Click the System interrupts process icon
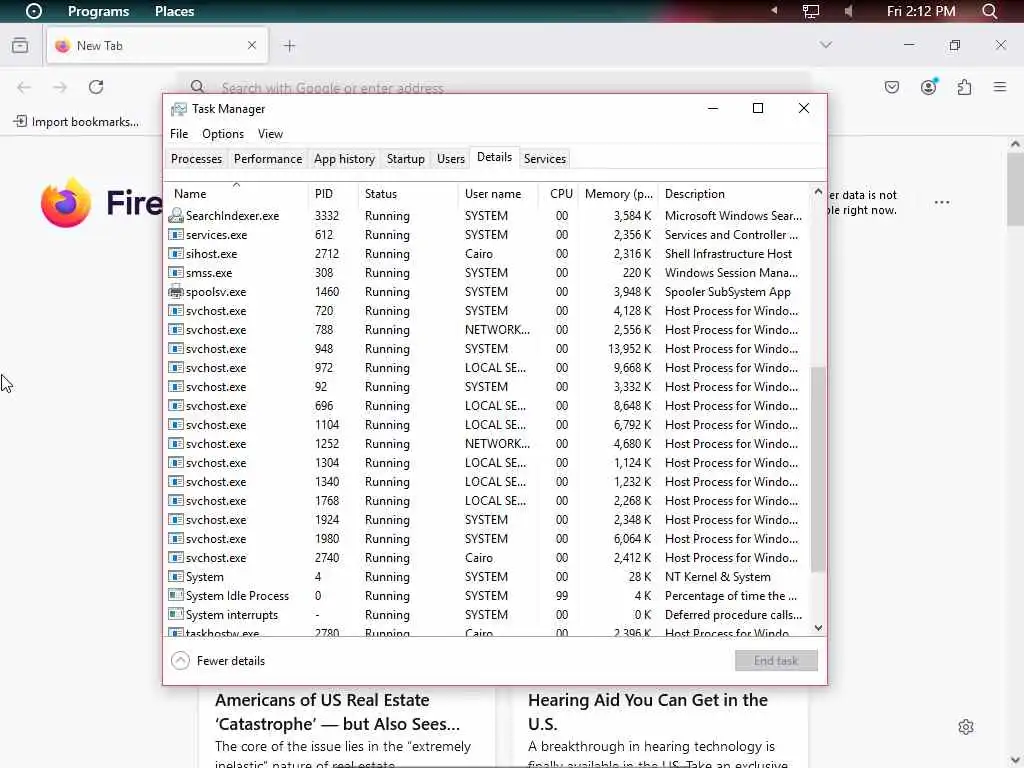The width and height of the screenshot is (1024, 768). (x=176, y=615)
